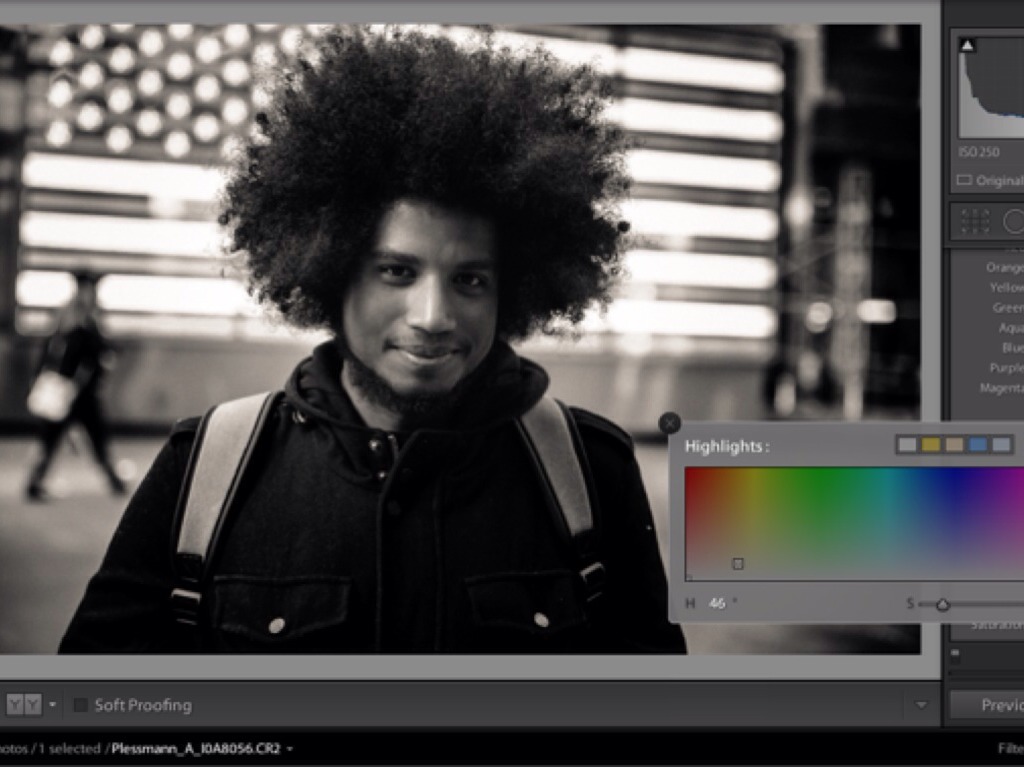Select the Spot Removal circle tool
The height and width of the screenshot is (768, 1024).
(1012, 222)
